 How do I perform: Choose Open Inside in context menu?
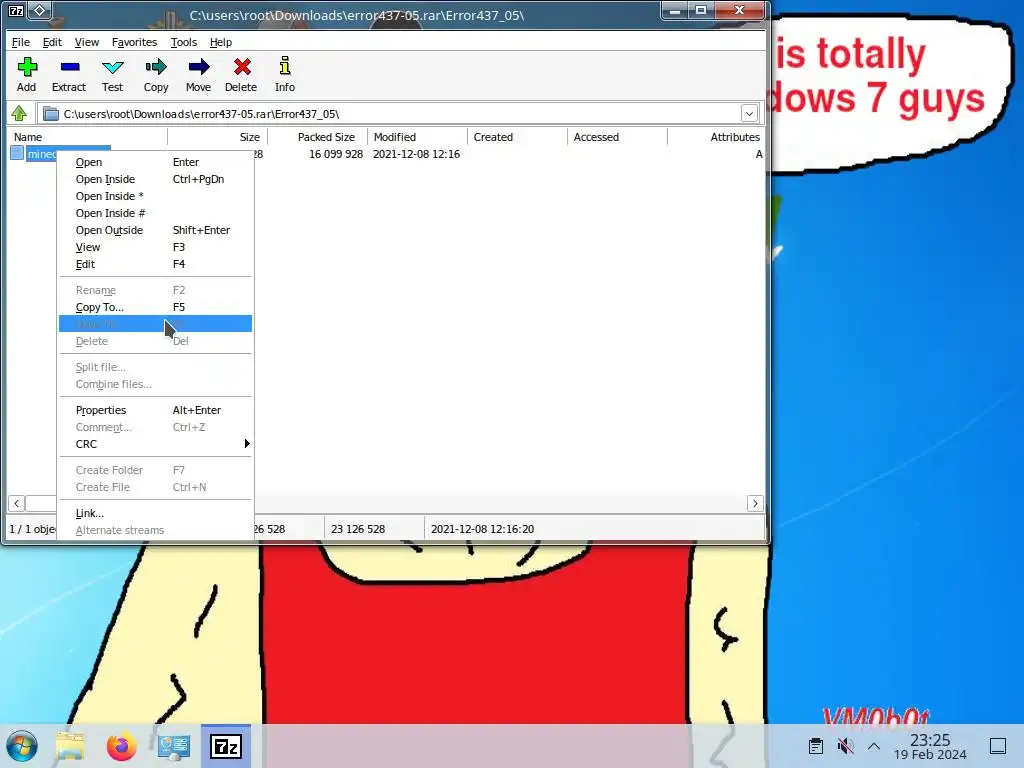(x=155, y=179)
